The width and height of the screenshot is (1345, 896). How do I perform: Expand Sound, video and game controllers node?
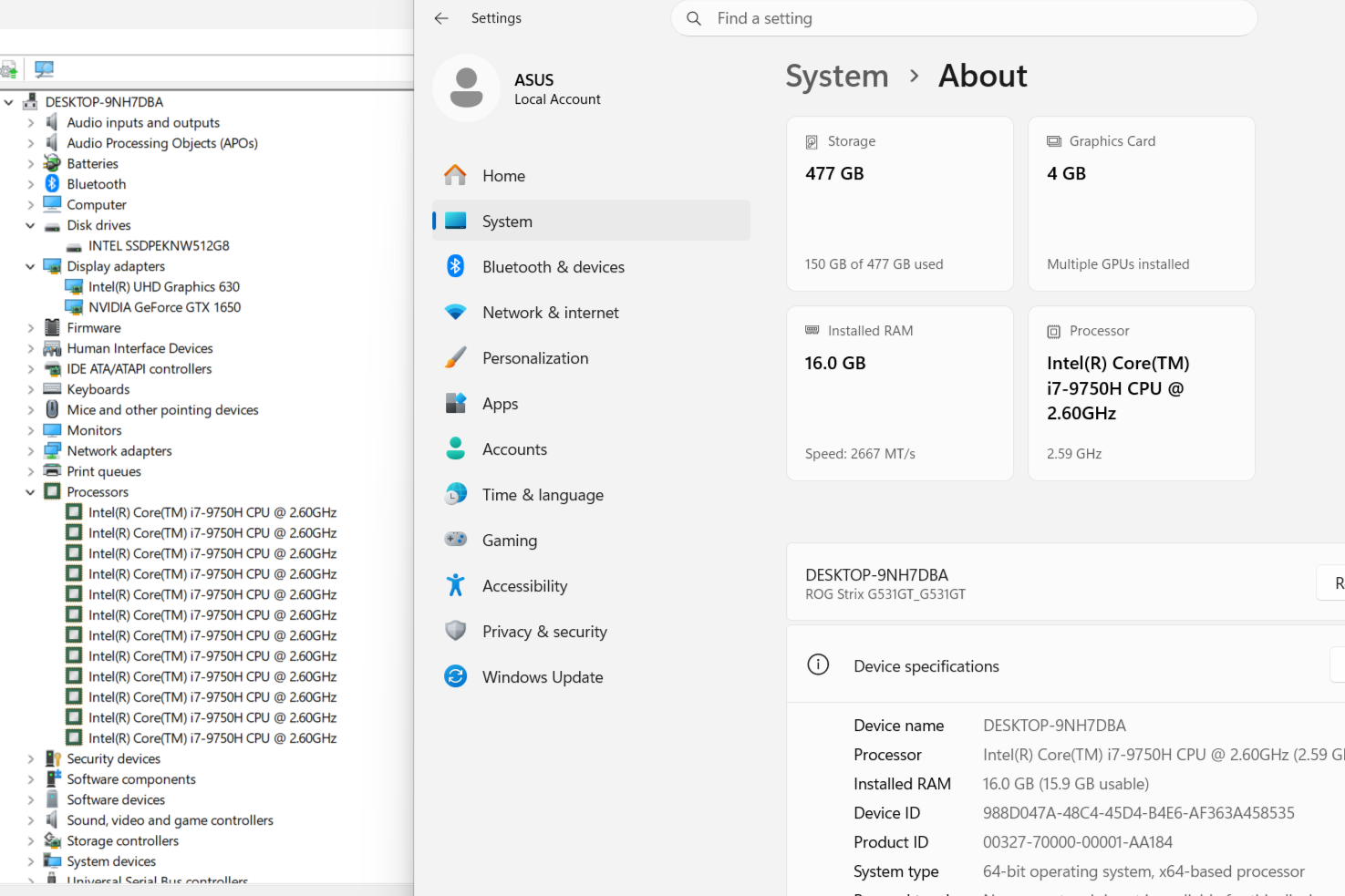[31, 820]
